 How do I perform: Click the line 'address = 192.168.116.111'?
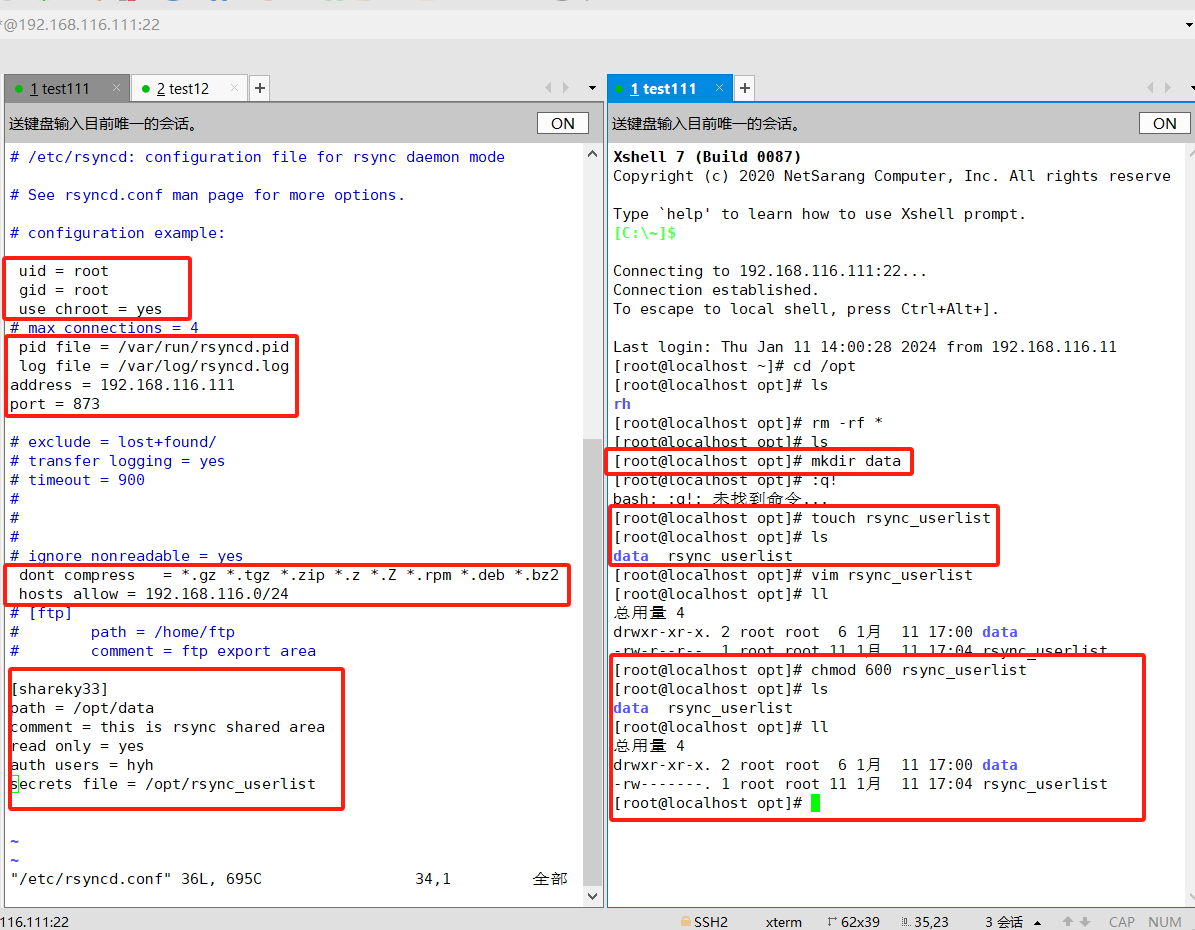(x=122, y=385)
